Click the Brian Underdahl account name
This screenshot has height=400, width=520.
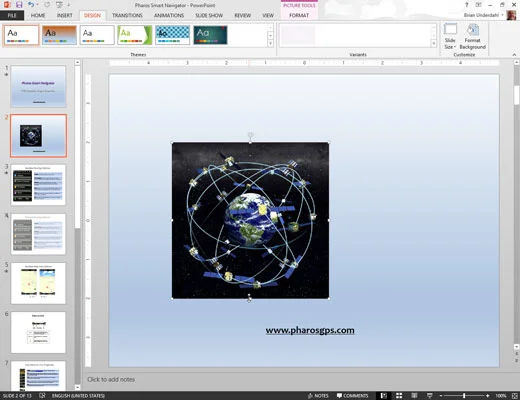tap(481, 15)
